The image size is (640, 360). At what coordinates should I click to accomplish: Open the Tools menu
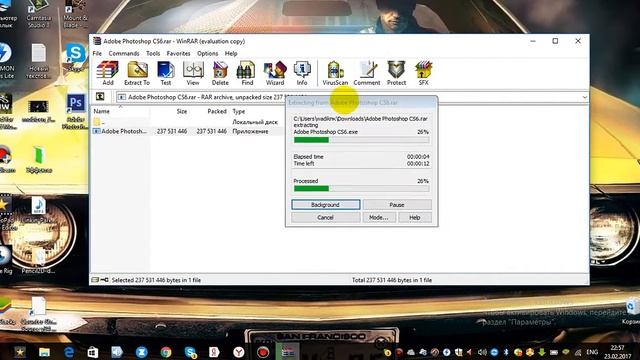(153, 53)
